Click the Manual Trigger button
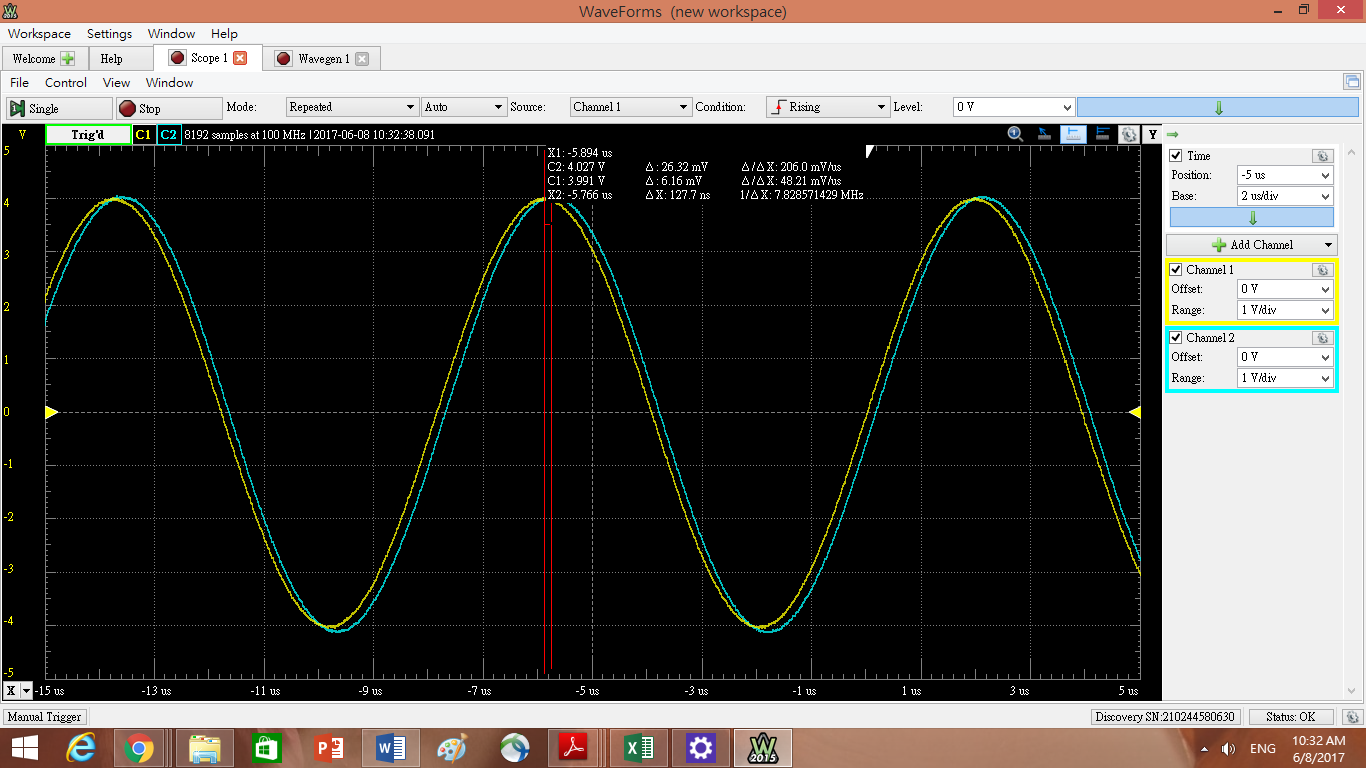1366x768 pixels. [44, 716]
